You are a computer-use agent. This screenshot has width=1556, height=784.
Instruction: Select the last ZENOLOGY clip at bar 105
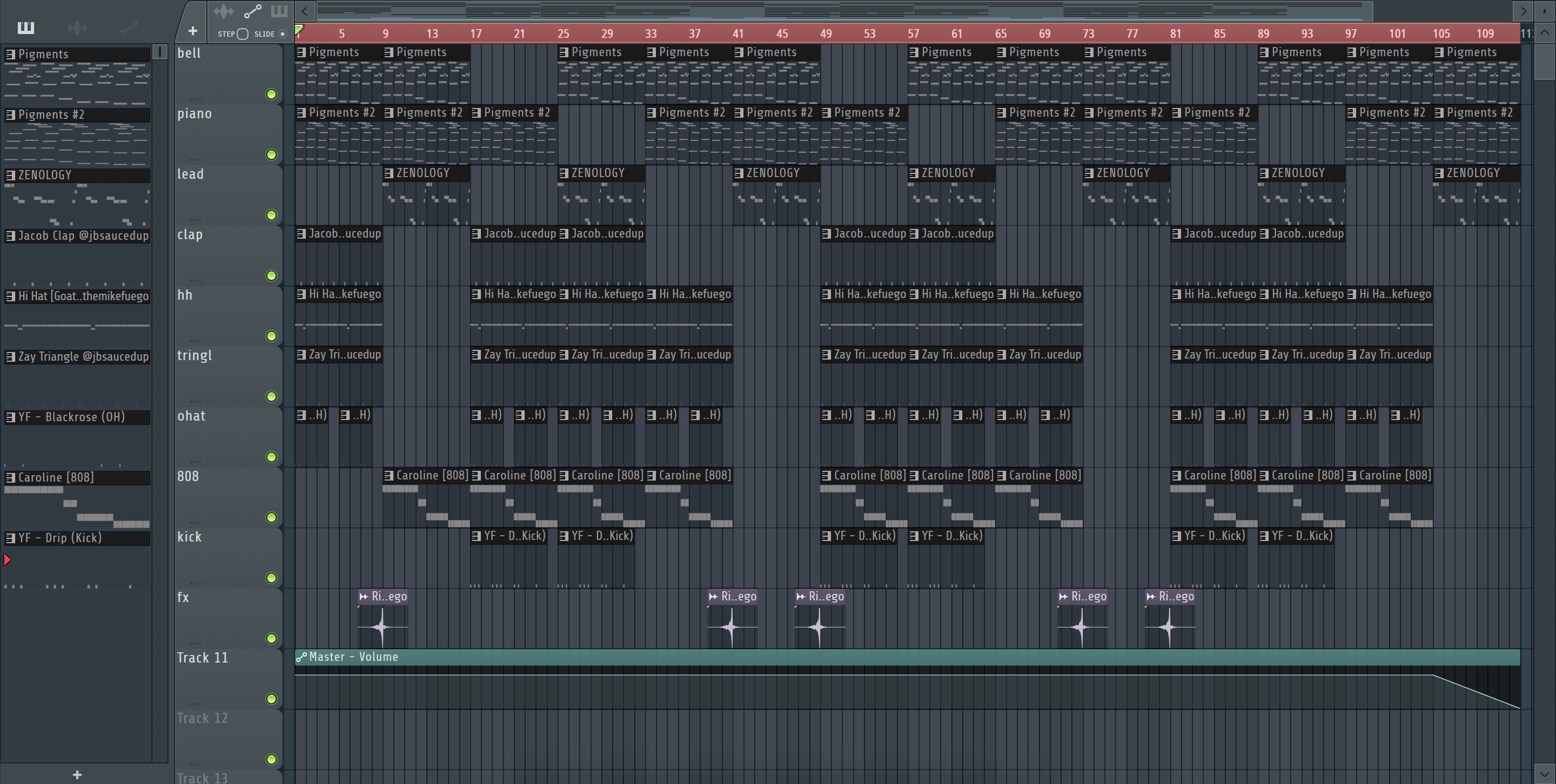click(x=1477, y=194)
